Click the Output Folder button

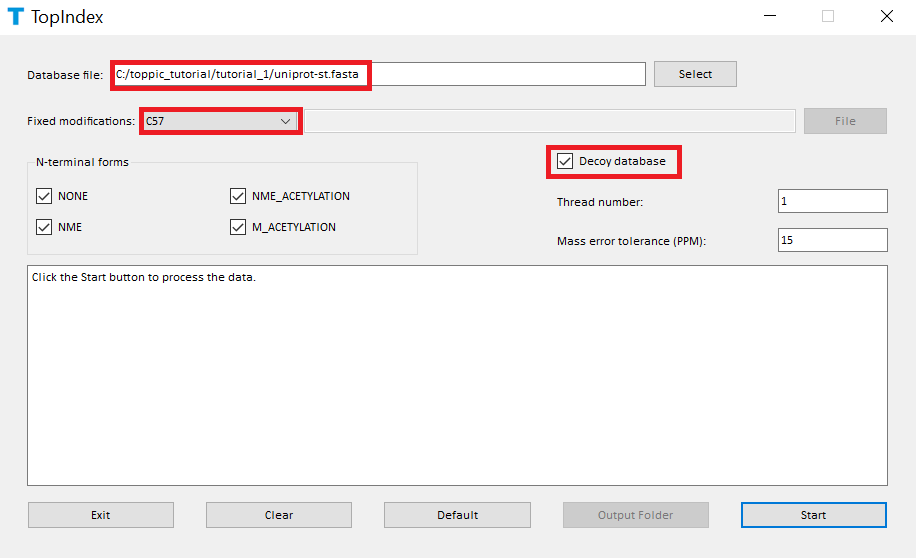(635, 515)
